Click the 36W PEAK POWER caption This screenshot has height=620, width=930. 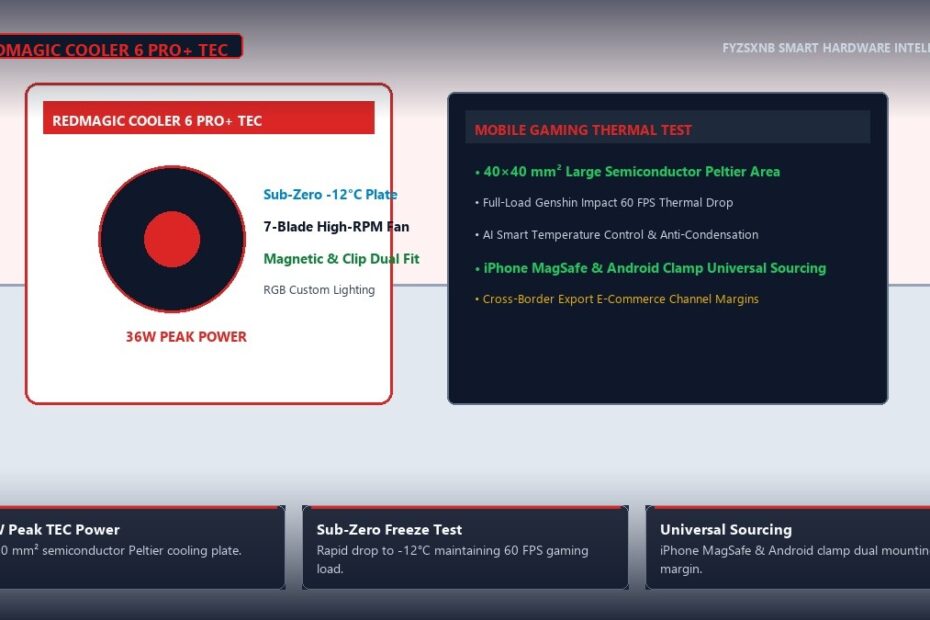click(186, 337)
